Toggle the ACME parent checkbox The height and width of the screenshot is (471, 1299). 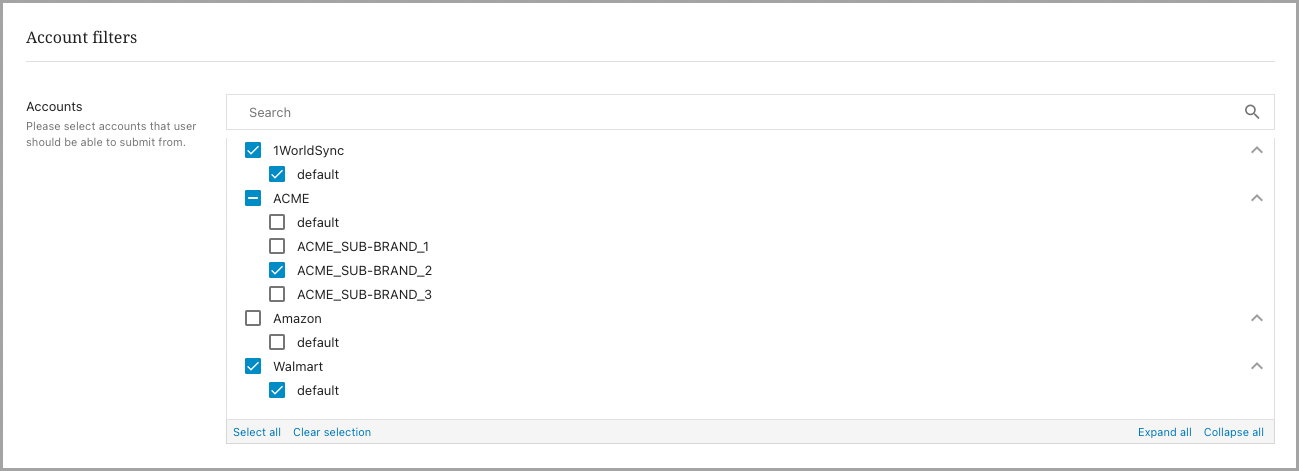pyautogui.click(x=253, y=198)
